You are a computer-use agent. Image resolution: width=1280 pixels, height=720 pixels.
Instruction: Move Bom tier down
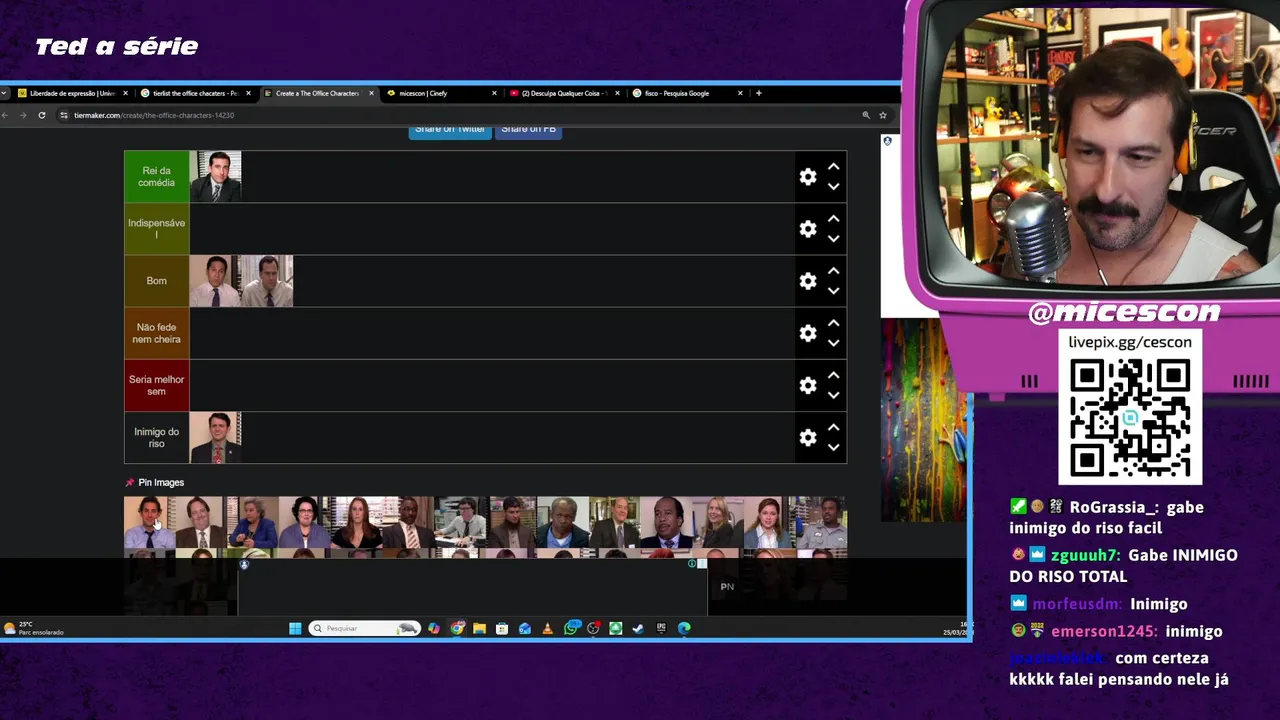pyautogui.click(x=833, y=291)
